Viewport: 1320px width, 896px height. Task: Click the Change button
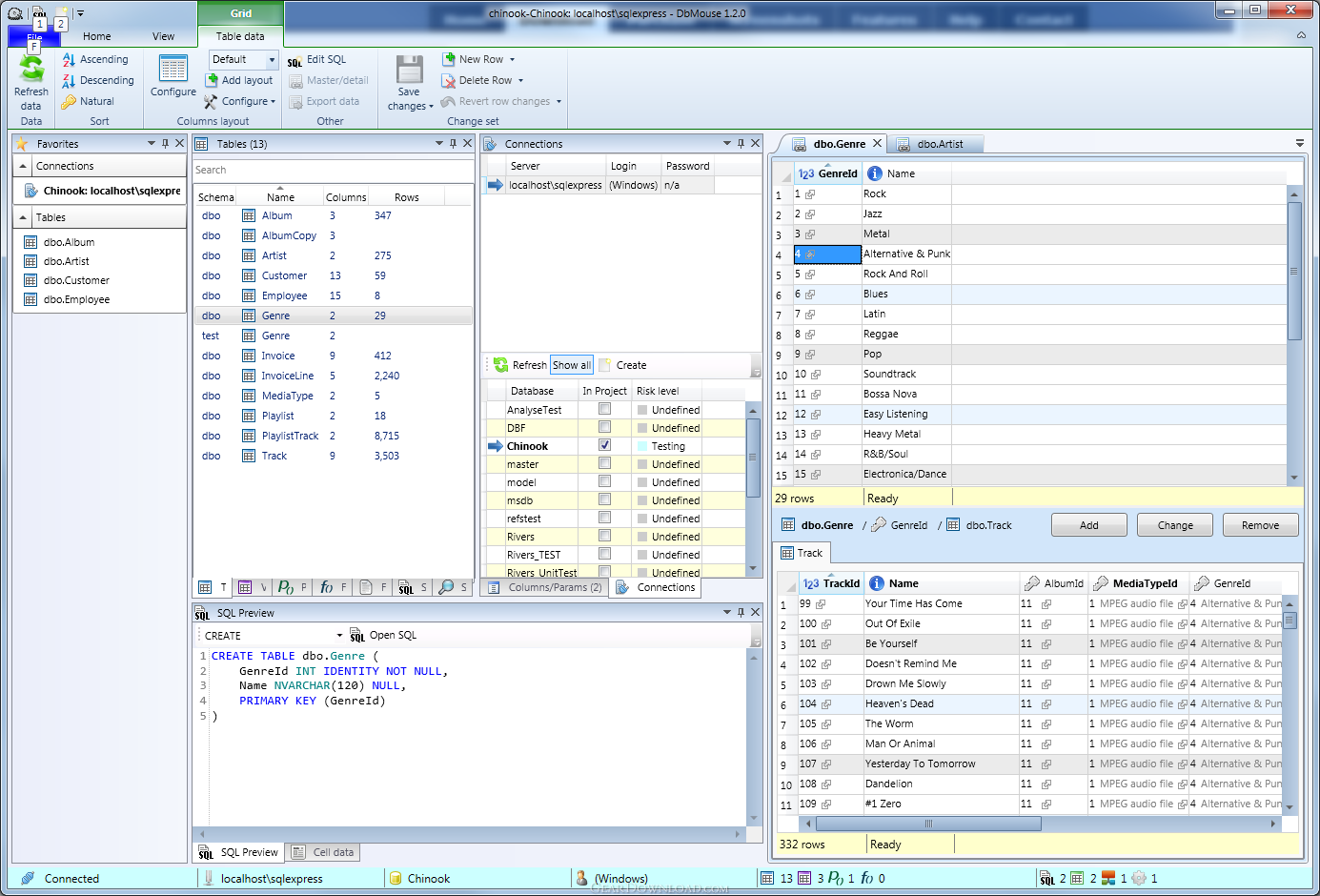[x=1175, y=525]
